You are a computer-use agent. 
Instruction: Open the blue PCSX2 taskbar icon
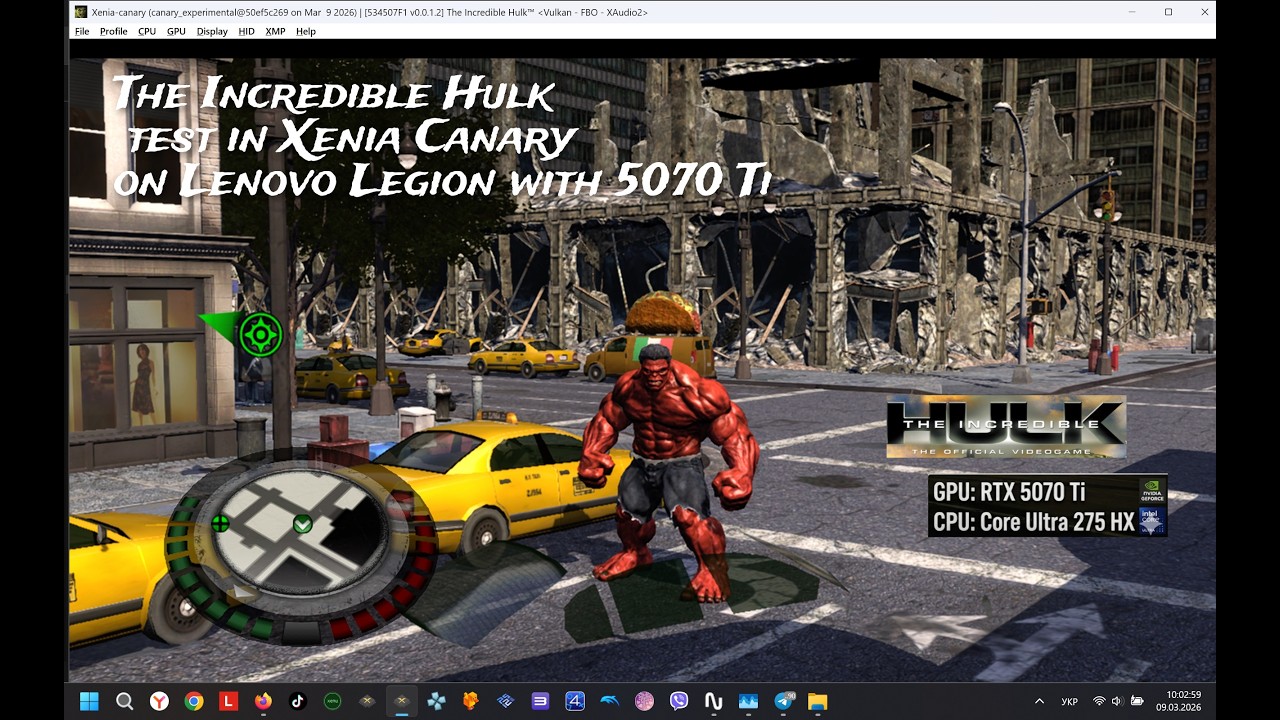click(505, 701)
